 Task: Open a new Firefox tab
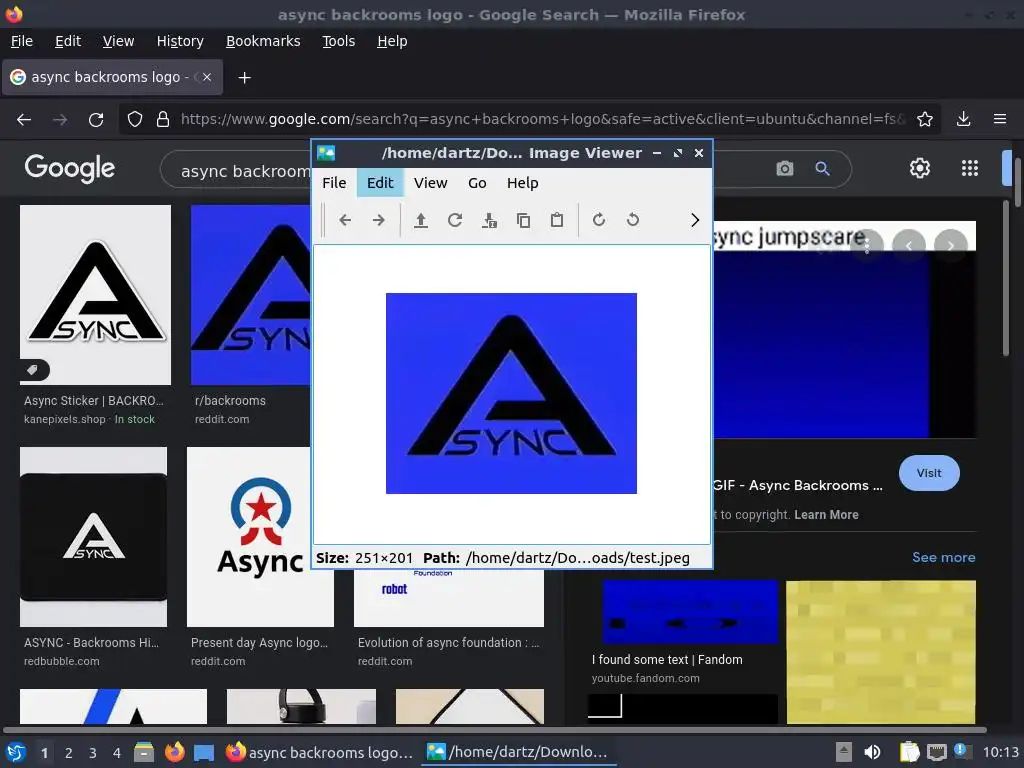click(244, 78)
